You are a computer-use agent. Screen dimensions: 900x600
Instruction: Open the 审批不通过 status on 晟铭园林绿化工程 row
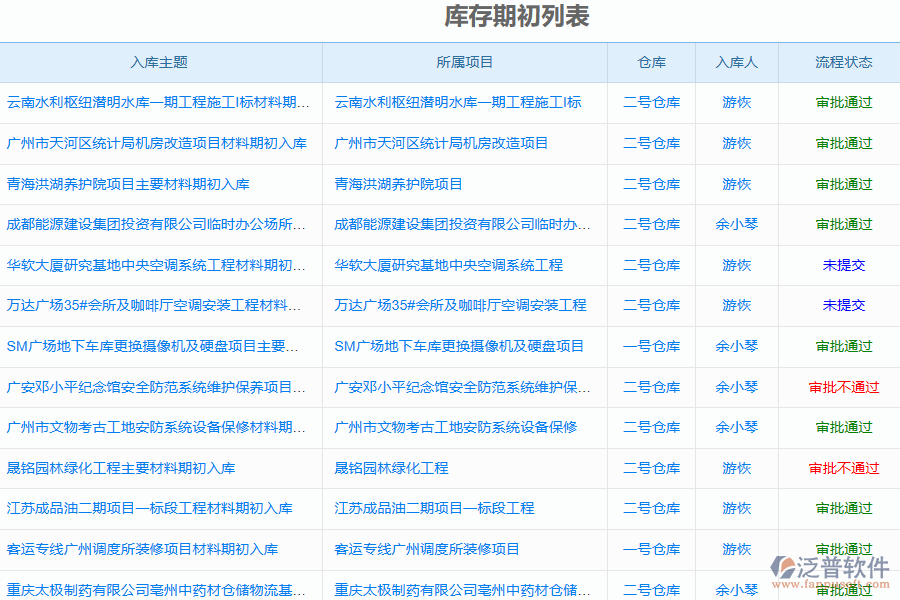(839, 468)
